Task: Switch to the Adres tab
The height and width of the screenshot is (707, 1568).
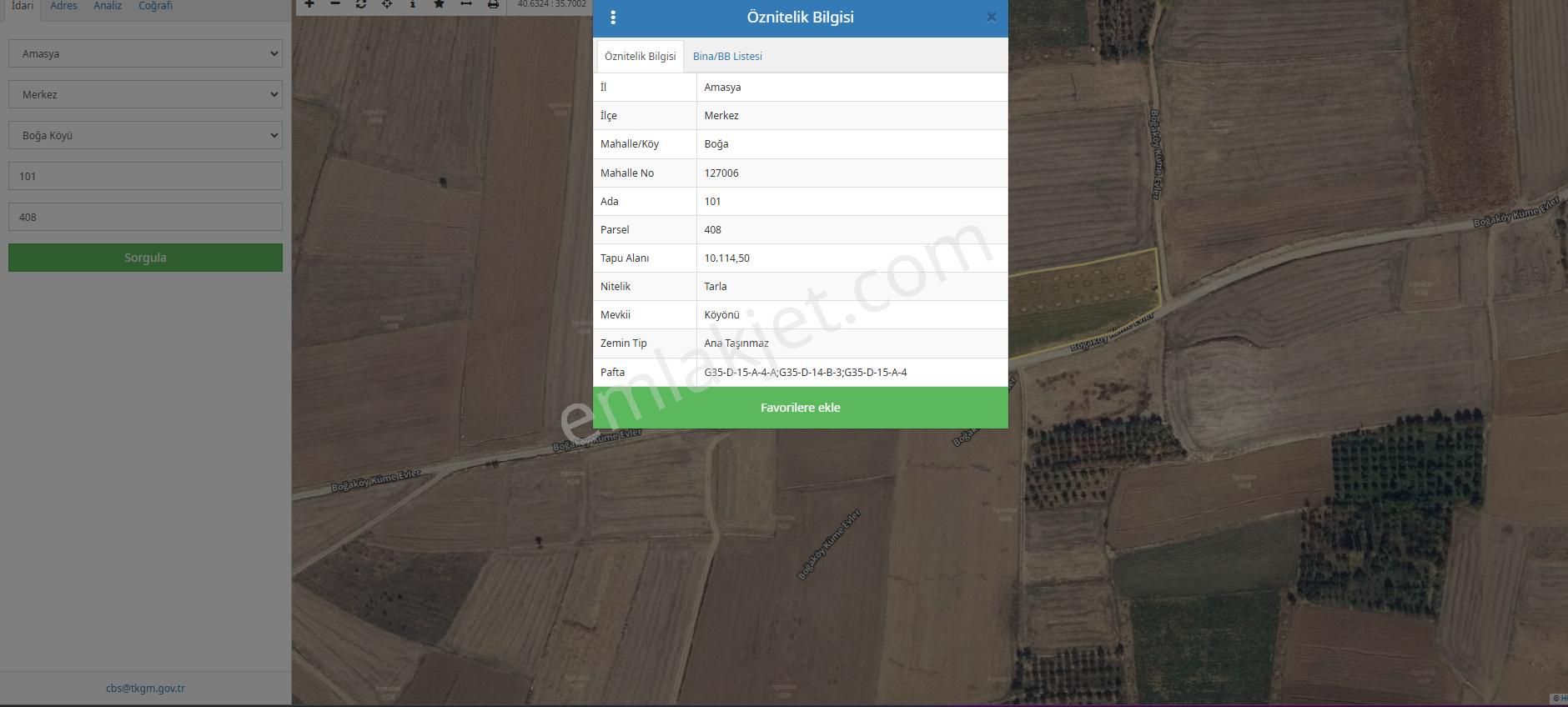Action: pos(63,6)
